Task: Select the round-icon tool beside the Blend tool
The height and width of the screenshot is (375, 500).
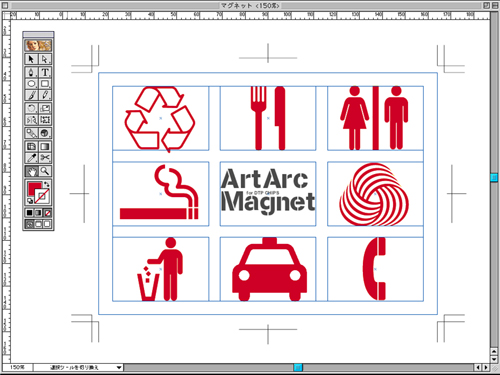Action: tap(45, 133)
